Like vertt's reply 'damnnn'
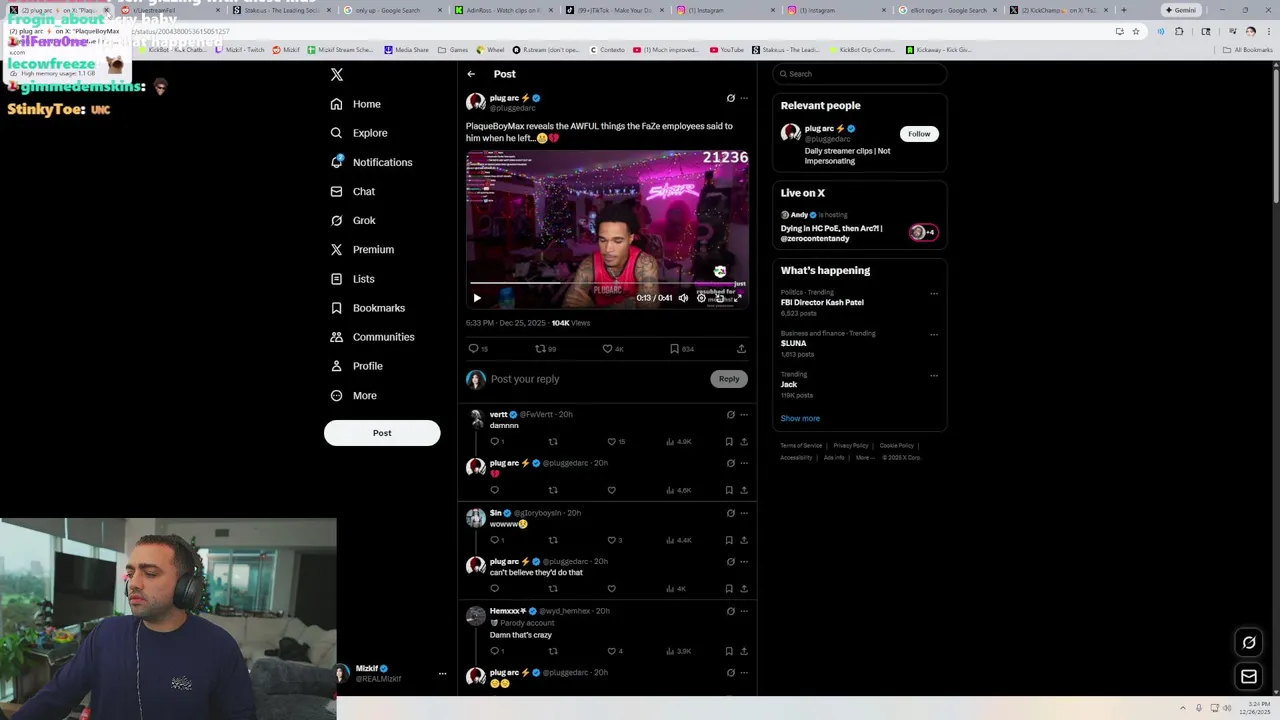This screenshot has height=720, width=1280. pyautogui.click(x=616, y=441)
